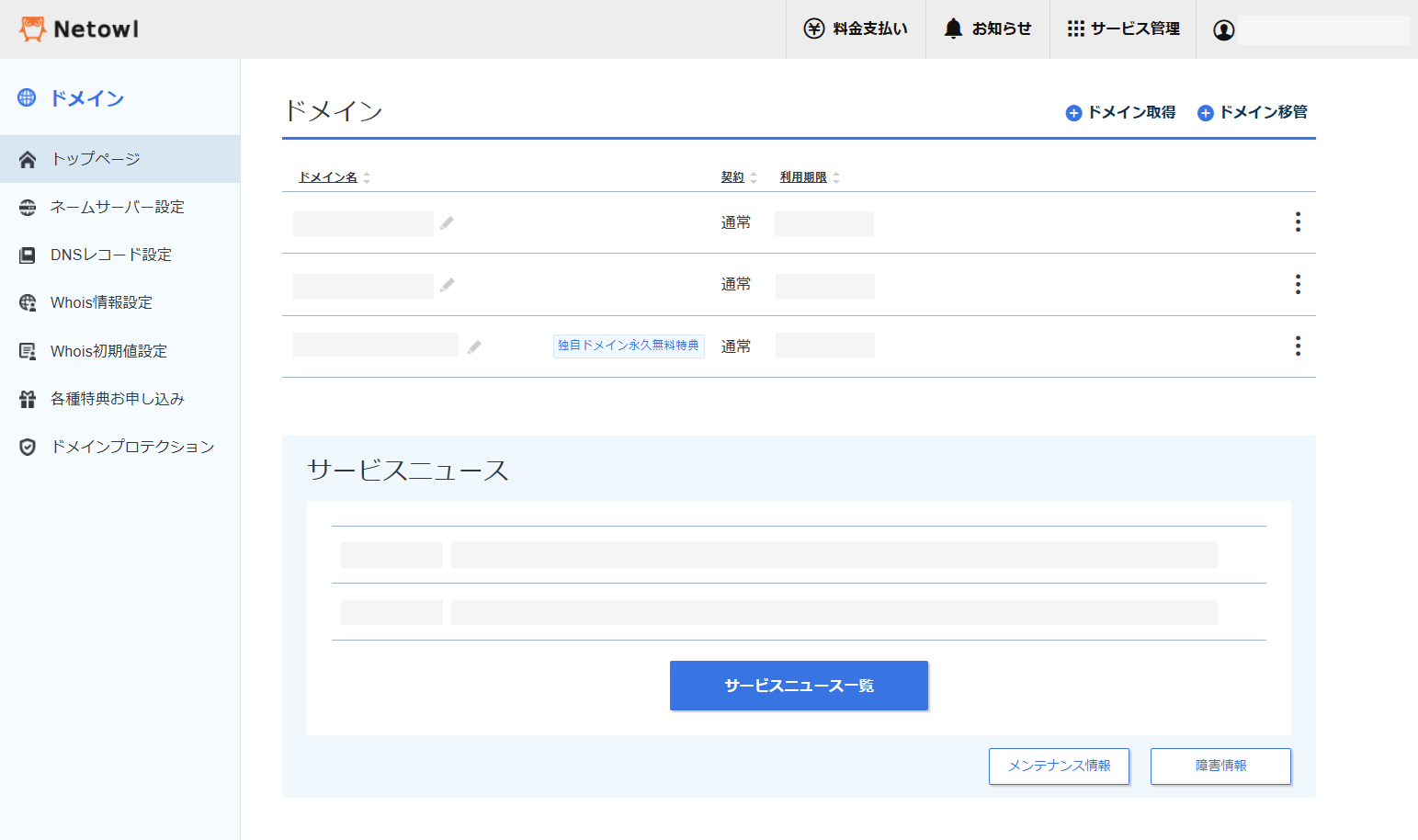Click the yen icon for 料金支払い
Screen dimensions: 1418x840
(x=814, y=28)
